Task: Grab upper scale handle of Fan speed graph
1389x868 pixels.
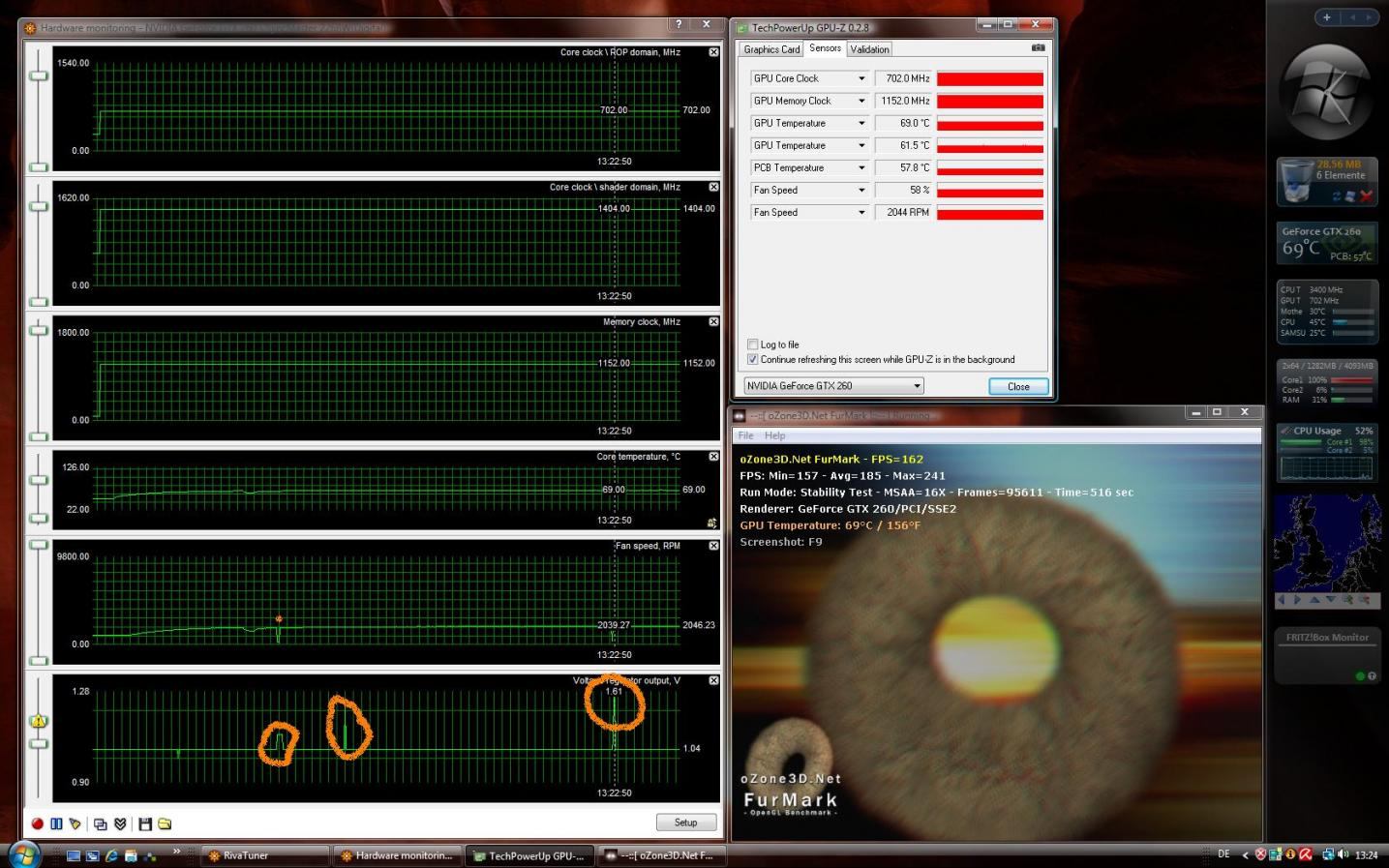Action: 39,545
